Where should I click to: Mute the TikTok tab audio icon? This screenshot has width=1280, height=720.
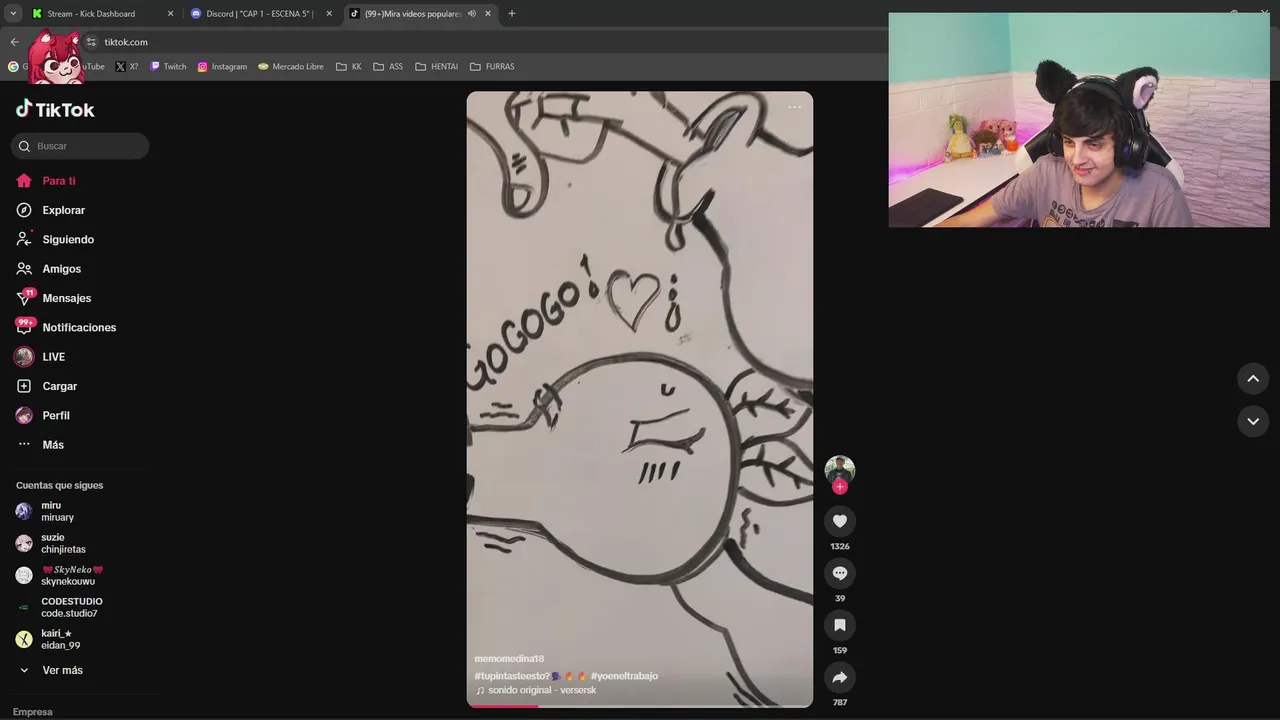coord(471,14)
